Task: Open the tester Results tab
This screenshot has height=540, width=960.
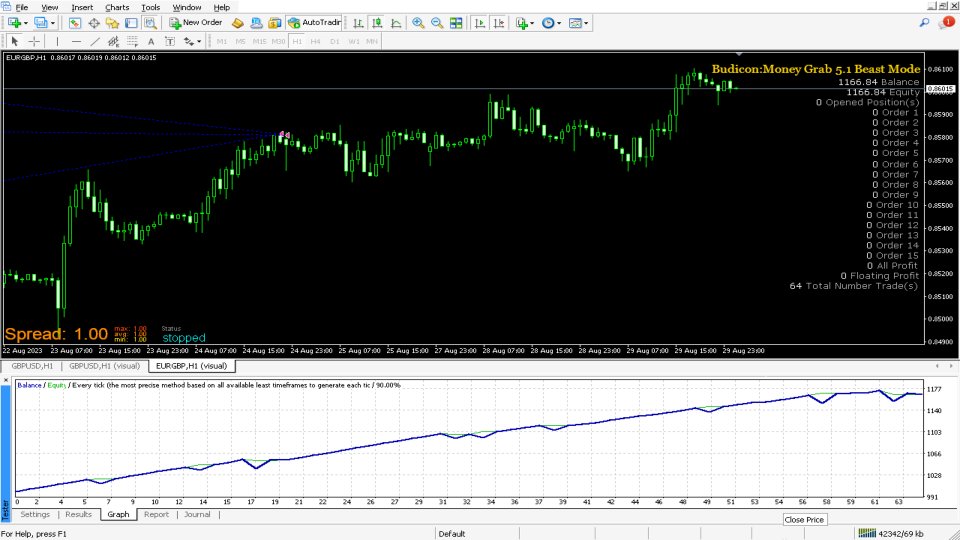Action: click(x=78, y=514)
